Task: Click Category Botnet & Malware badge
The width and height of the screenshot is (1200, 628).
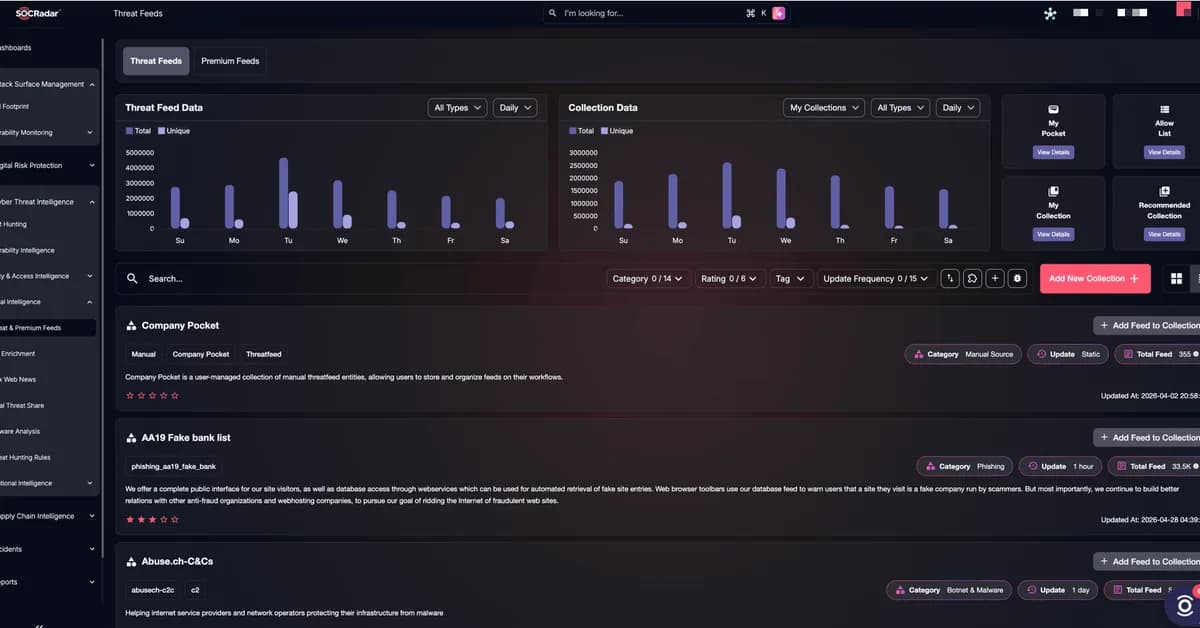Action: tap(949, 590)
